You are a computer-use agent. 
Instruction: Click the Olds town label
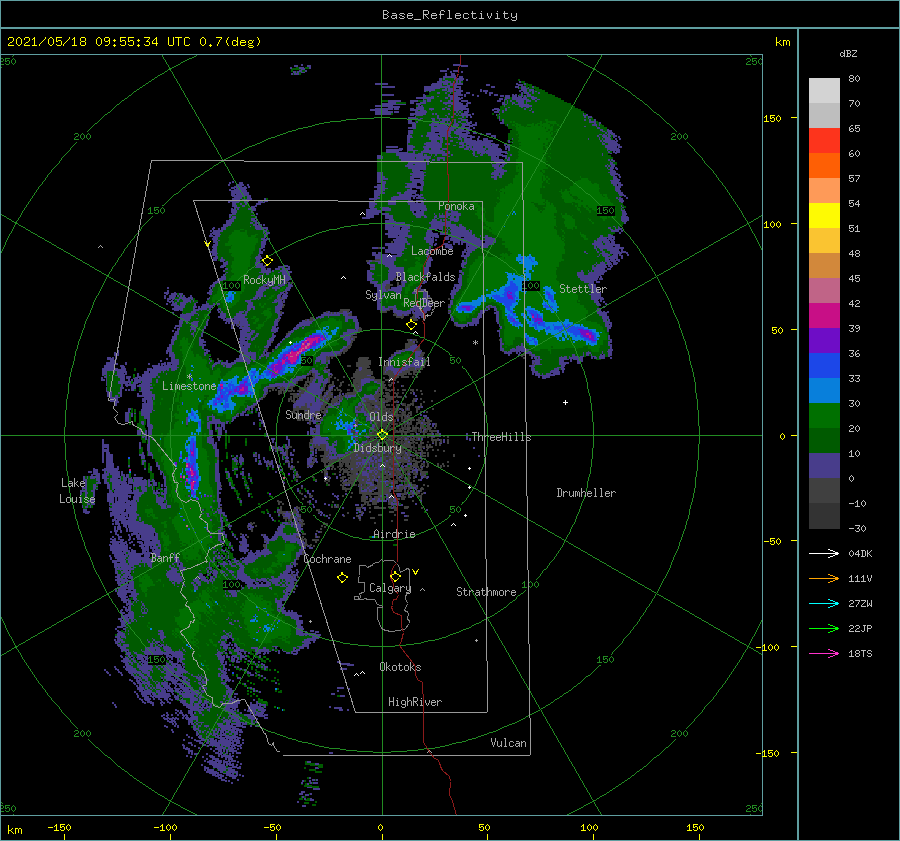click(381, 417)
